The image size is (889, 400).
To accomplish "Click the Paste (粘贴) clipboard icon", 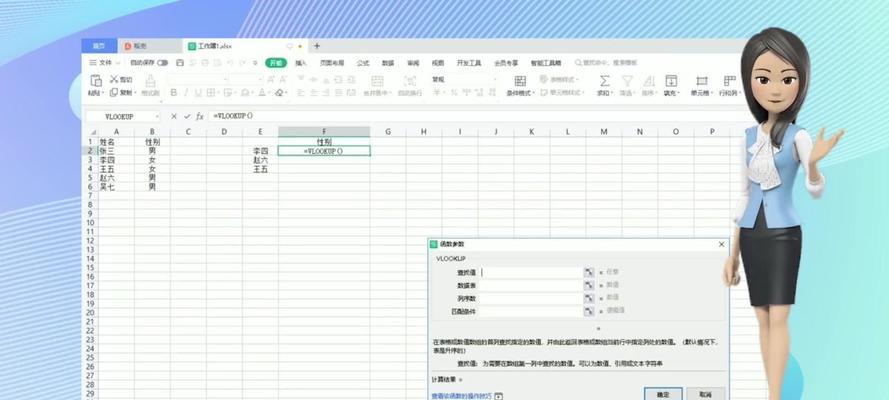I will tap(96, 80).
